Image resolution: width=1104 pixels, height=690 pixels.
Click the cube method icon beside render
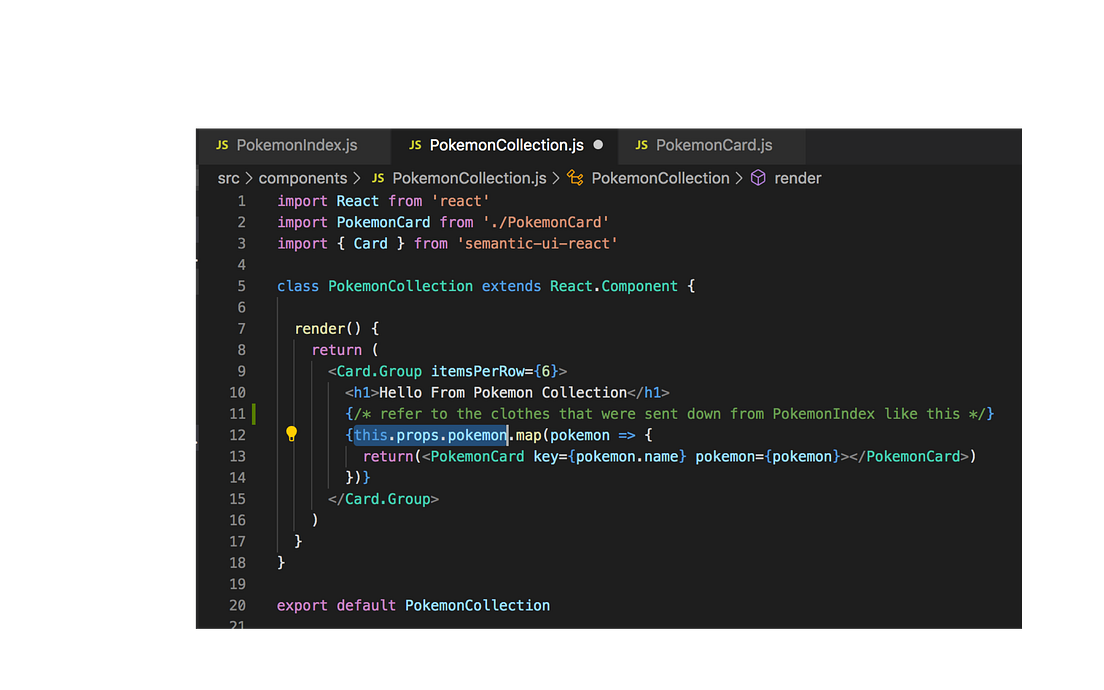tap(758, 178)
